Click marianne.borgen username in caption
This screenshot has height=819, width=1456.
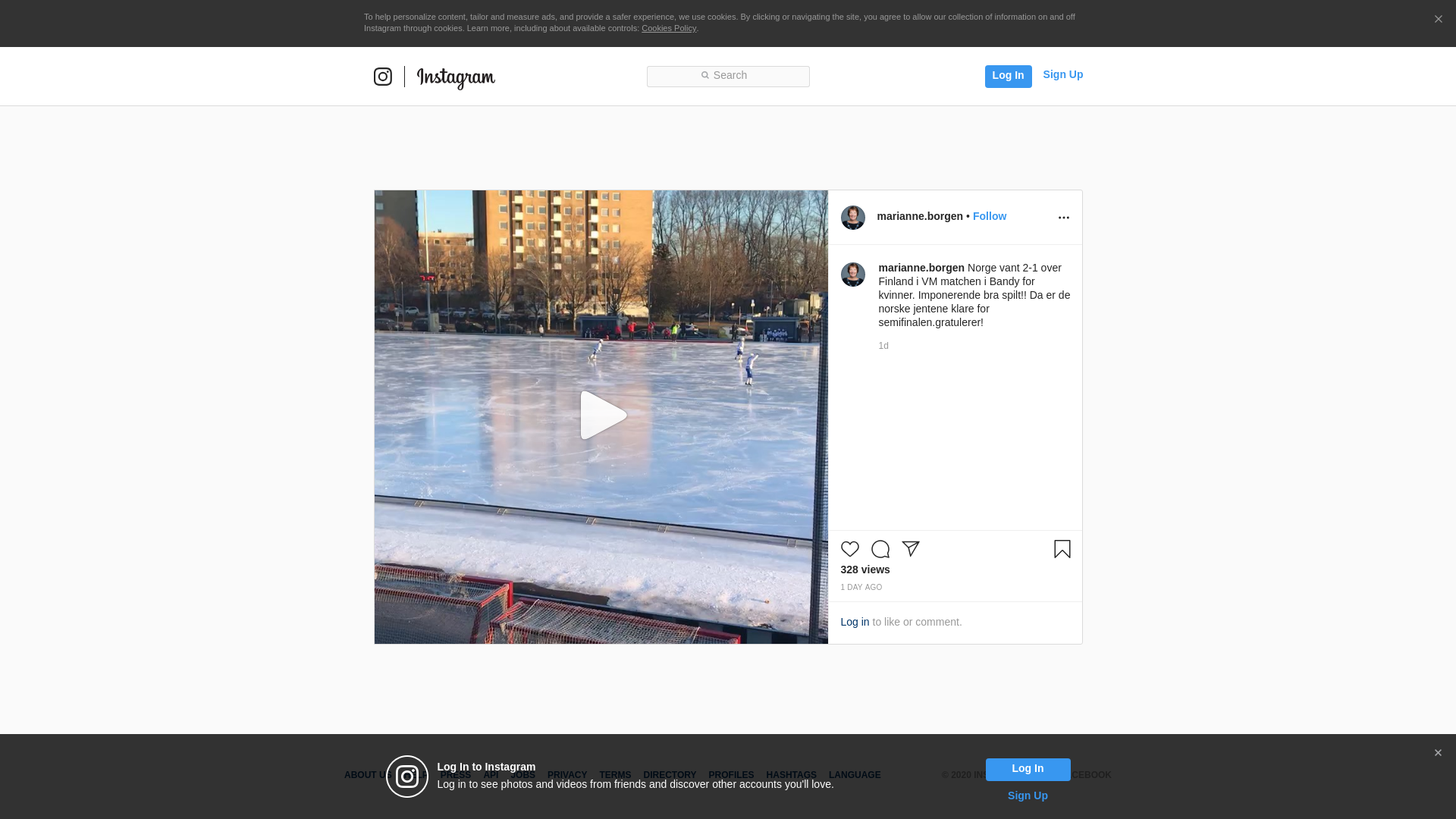(921, 268)
